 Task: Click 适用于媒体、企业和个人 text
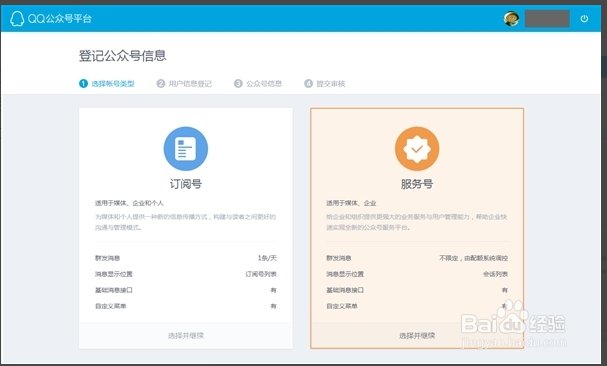(x=129, y=203)
